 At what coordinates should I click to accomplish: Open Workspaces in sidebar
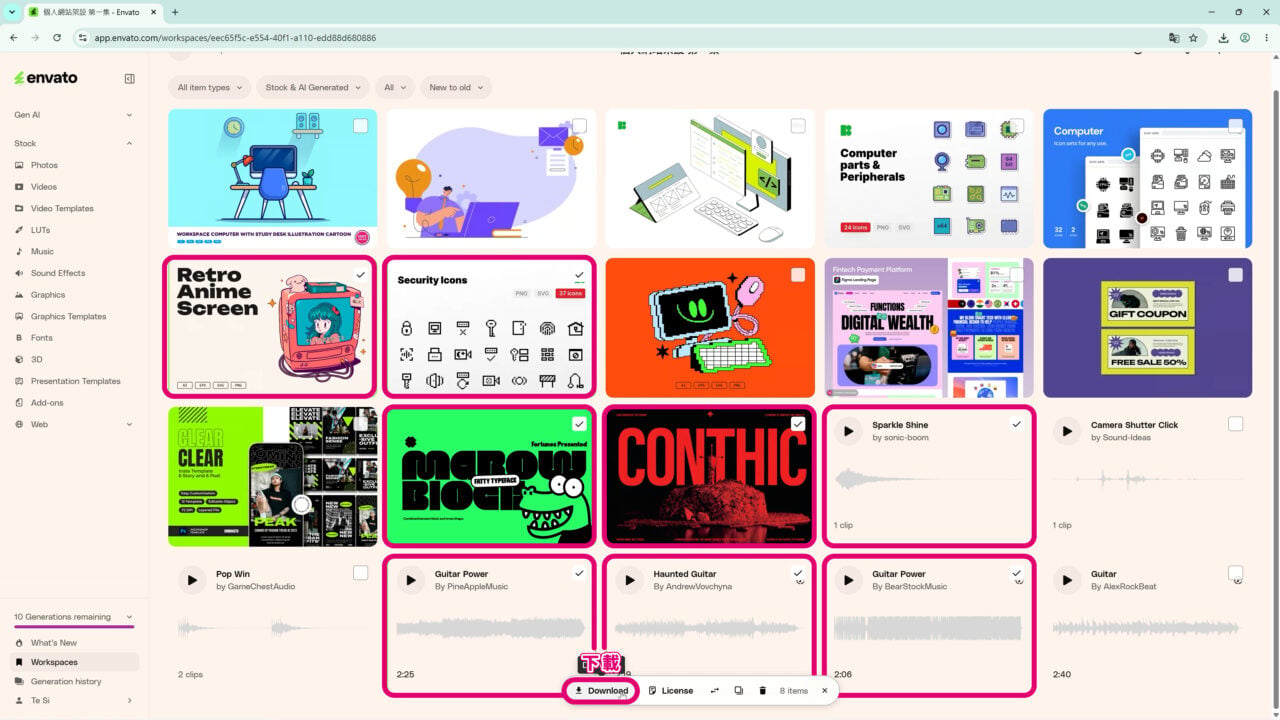tap(74, 662)
